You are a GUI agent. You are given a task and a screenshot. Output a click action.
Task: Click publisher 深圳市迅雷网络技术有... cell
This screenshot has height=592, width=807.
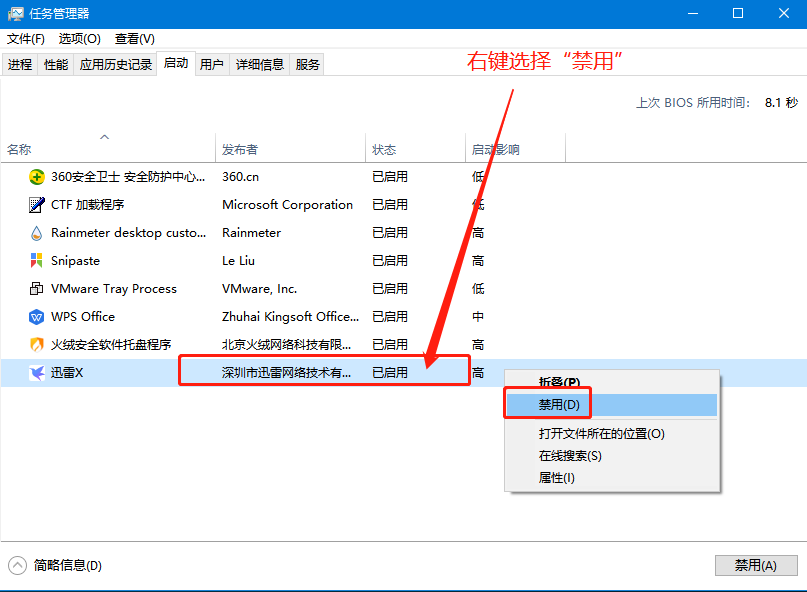click(286, 372)
